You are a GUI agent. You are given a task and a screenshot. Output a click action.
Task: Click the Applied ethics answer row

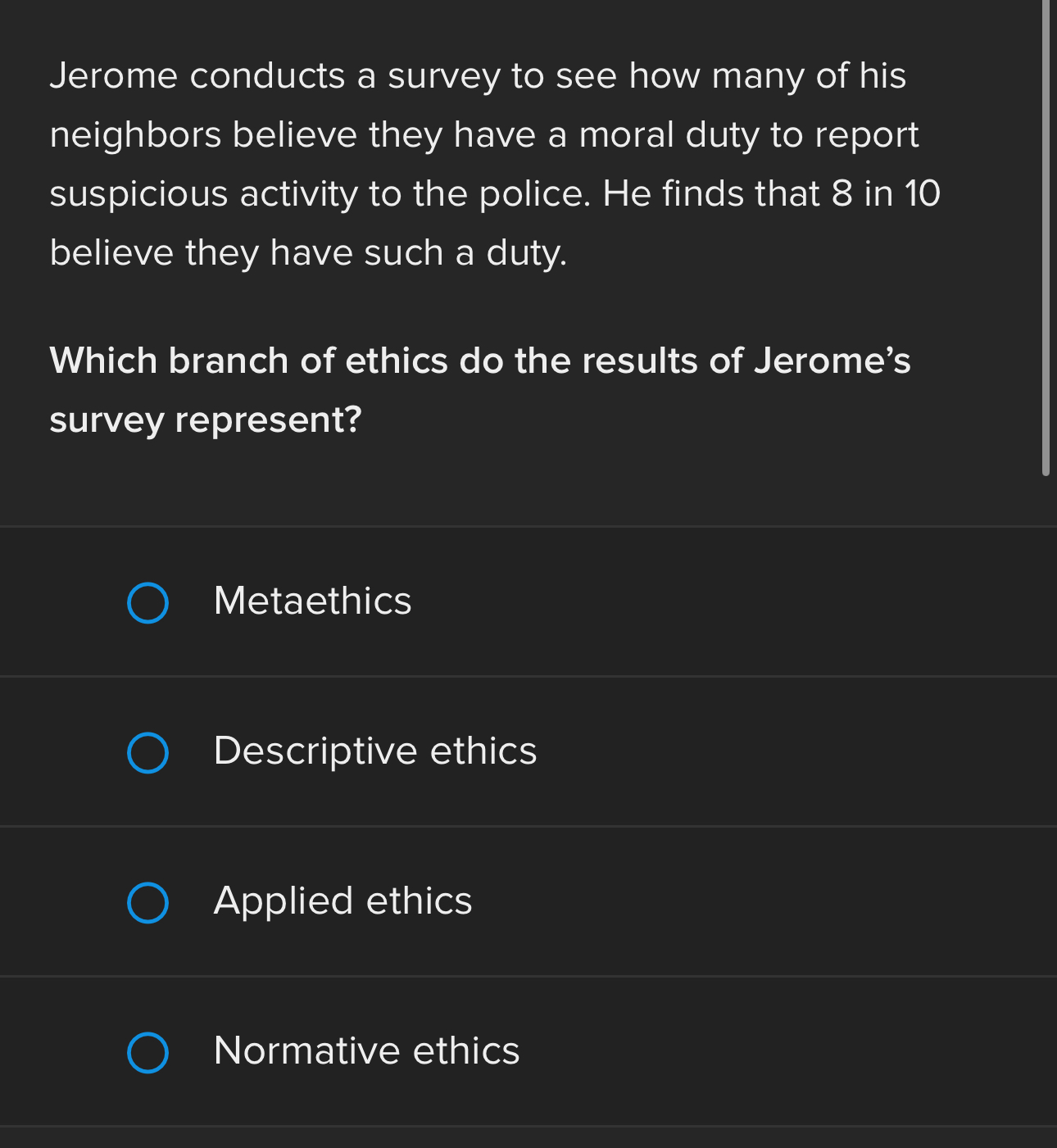coord(528,901)
